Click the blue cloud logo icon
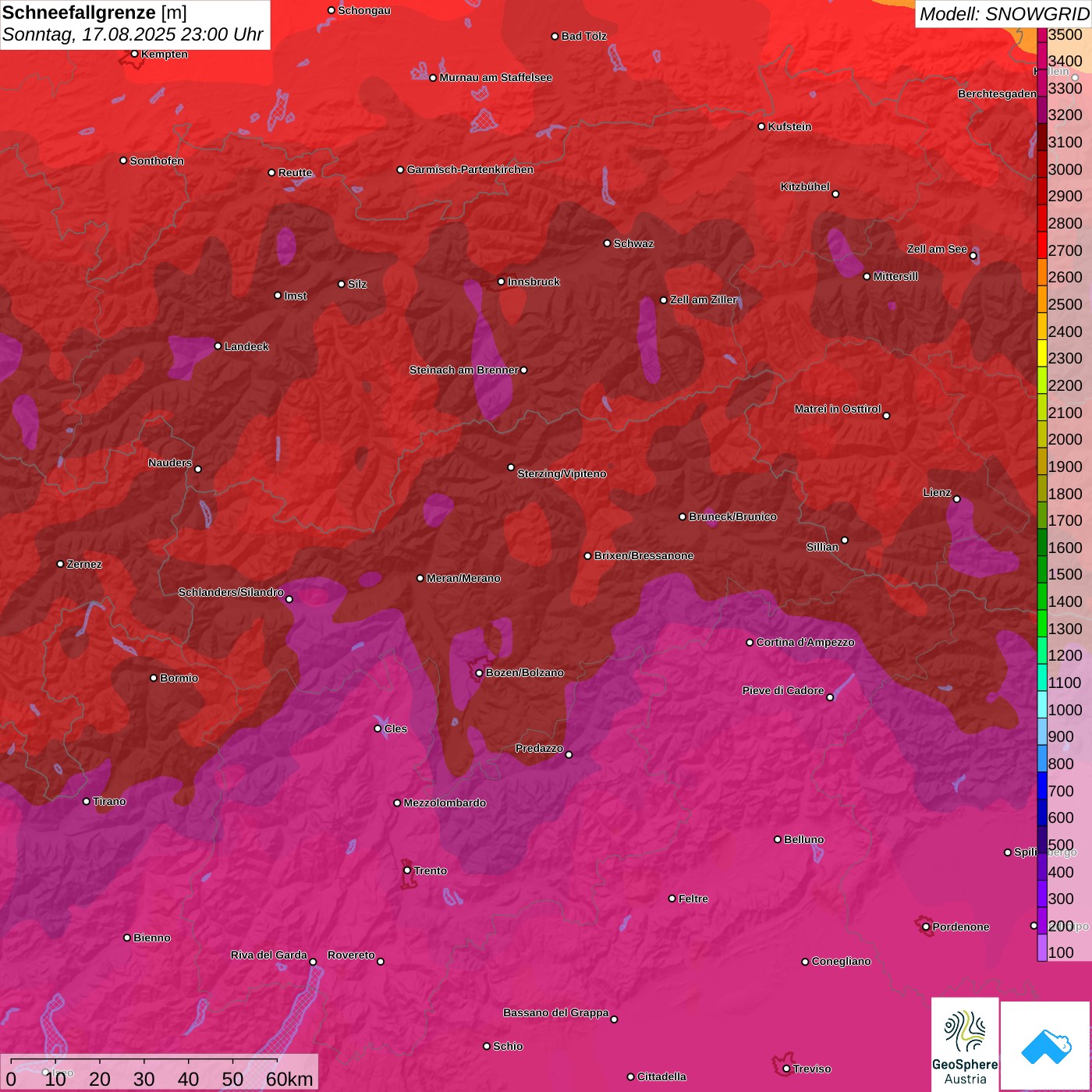Screen dimensions: 1092x1092 [x=1046, y=1046]
